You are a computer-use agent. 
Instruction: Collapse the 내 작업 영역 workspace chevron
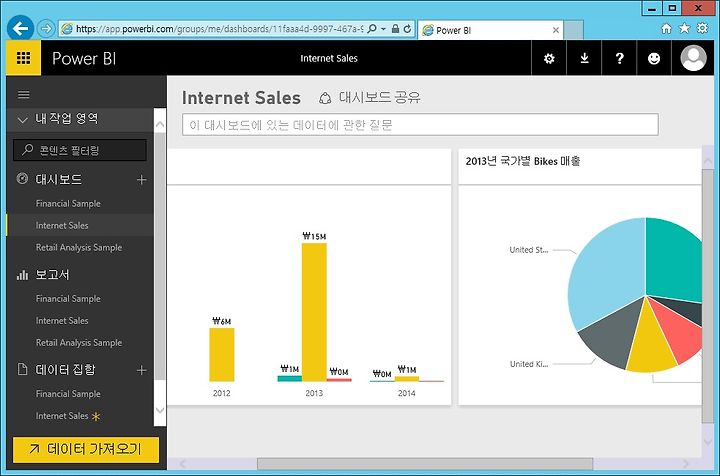(x=22, y=120)
